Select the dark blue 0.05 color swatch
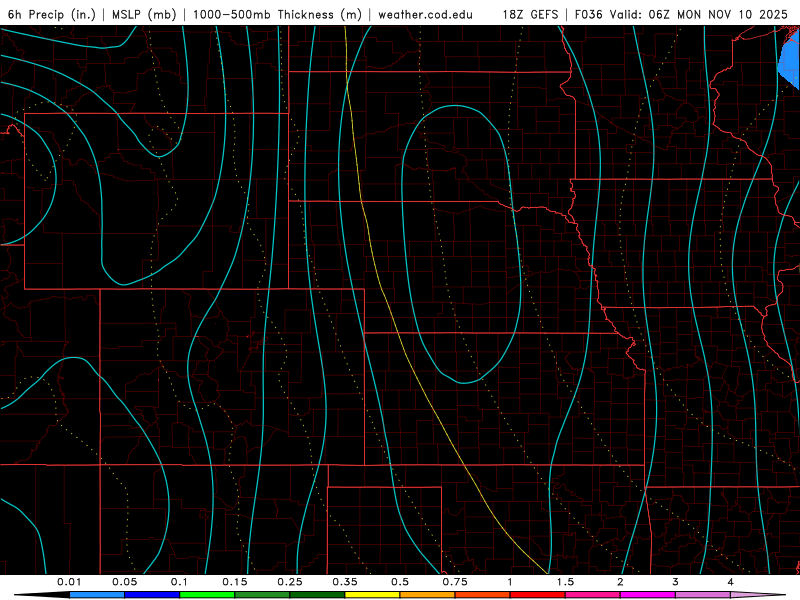This screenshot has height=600, width=800. (152, 595)
